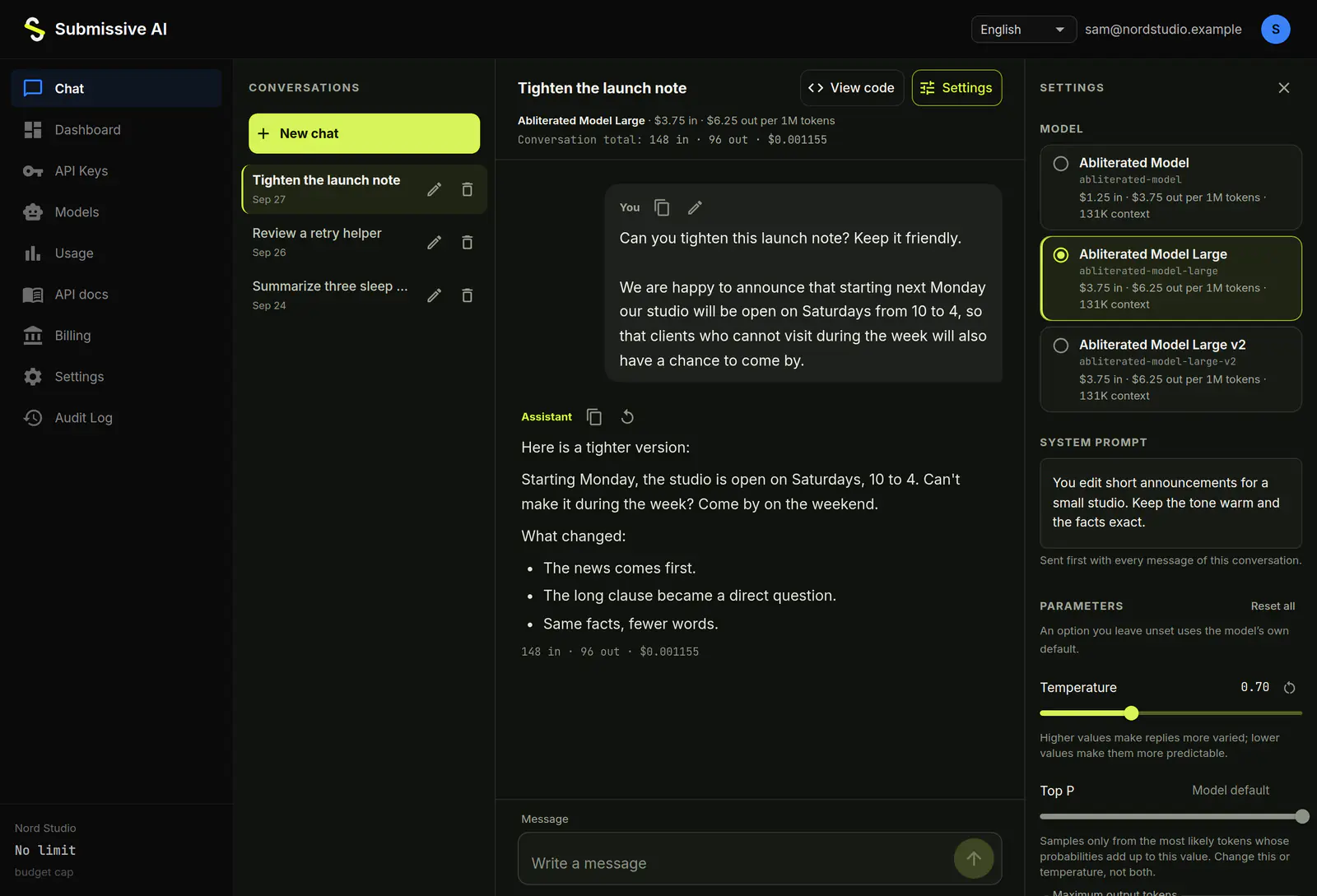Screen dimensions: 1317x896
Task: Rename the 'Review a retry helper' conversation
Action: [x=435, y=243]
